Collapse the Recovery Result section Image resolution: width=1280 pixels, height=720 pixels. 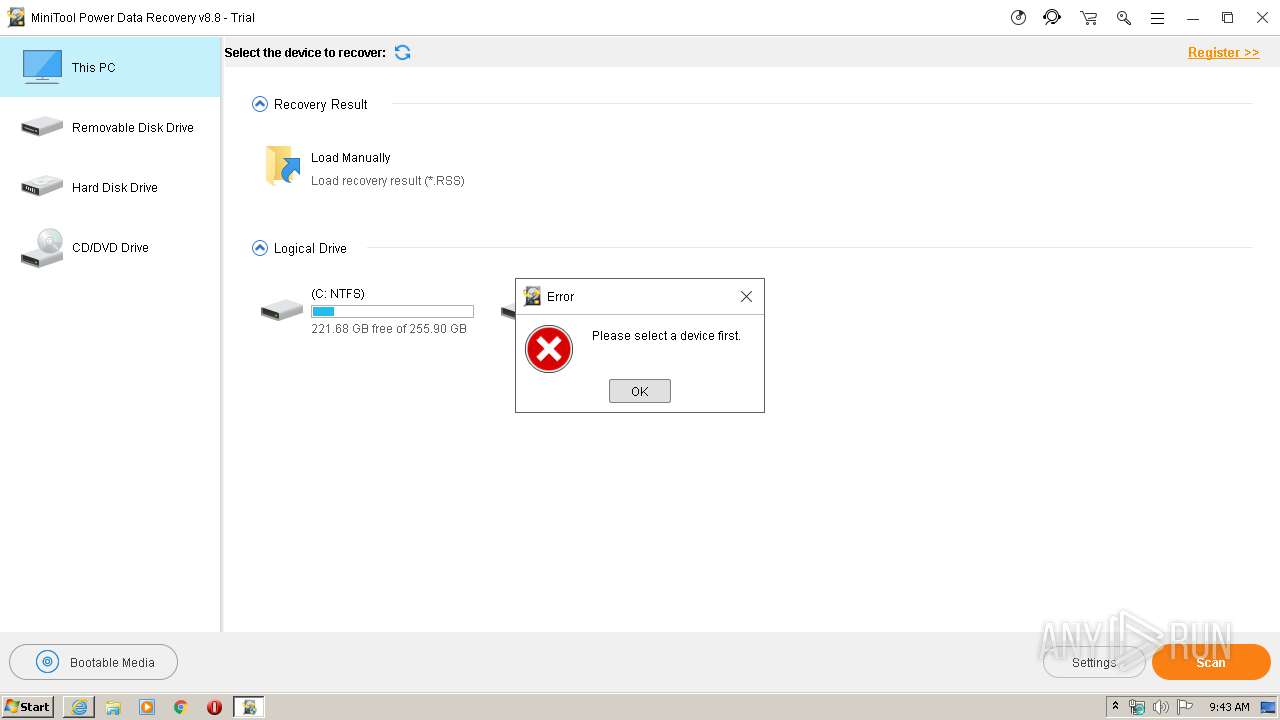click(260, 104)
